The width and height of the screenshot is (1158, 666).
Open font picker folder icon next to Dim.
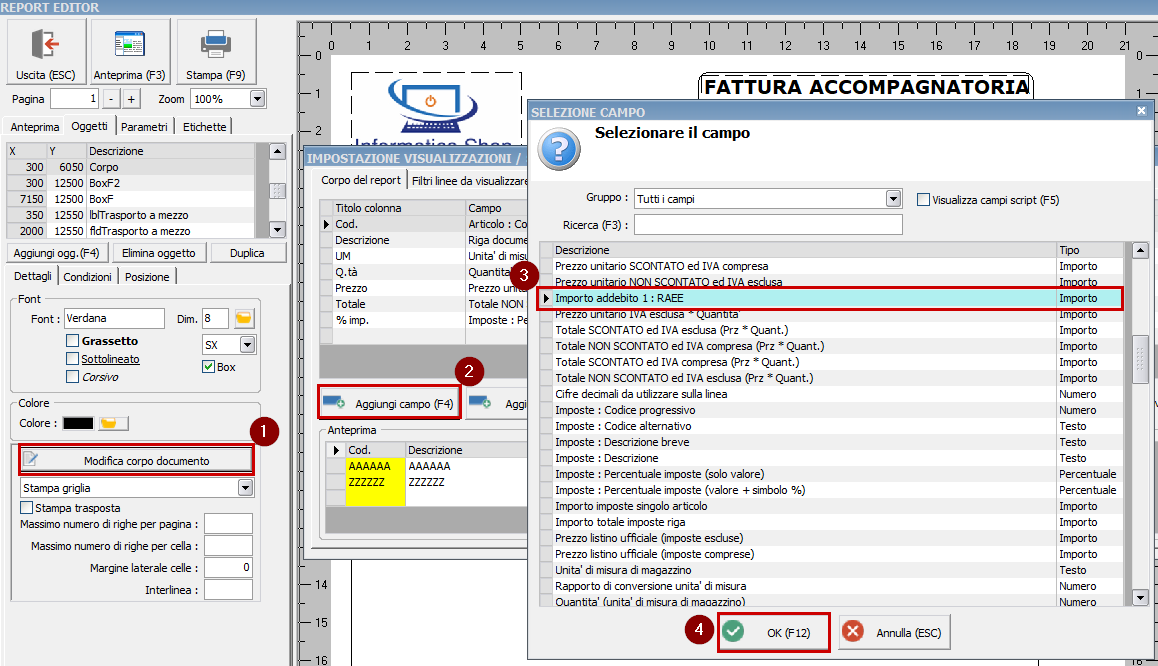[x=244, y=318]
